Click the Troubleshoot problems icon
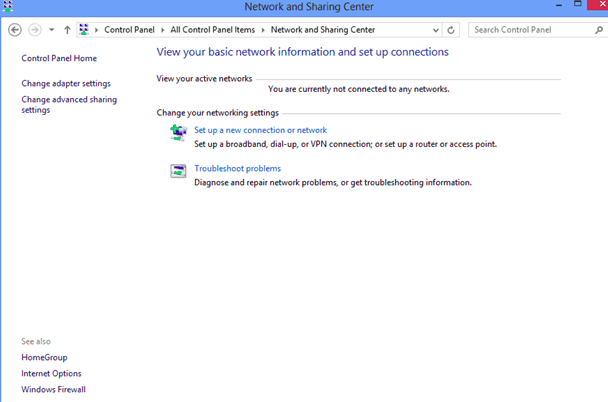This screenshot has height=402, width=608. point(178,171)
